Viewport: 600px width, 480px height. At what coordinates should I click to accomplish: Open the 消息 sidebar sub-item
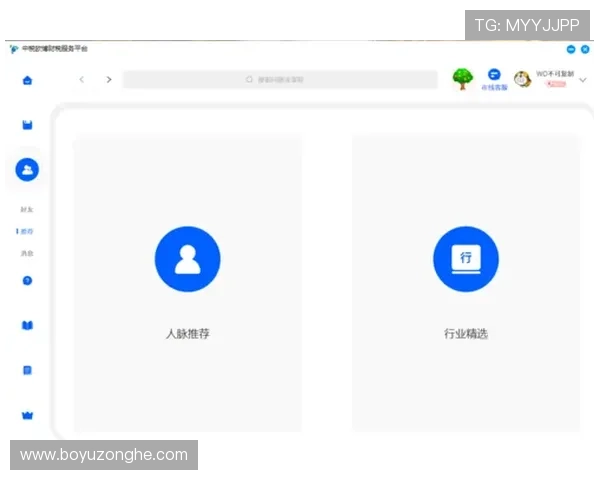tap(27, 253)
